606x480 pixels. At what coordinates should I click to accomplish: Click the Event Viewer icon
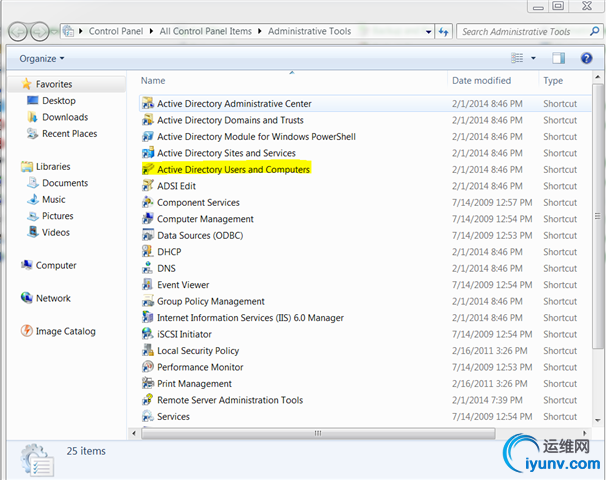[x=148, y=285]
